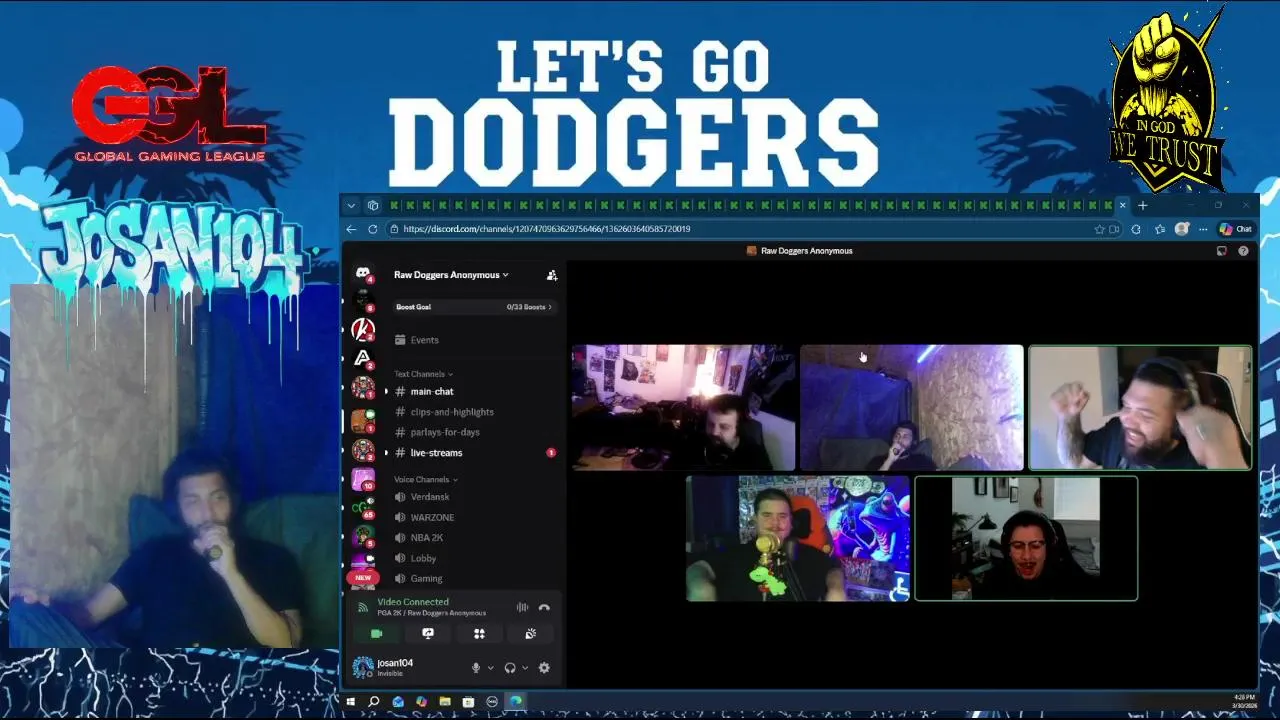
Task: Open the voice connection signal icon
Action: click(x=363, y=607)
